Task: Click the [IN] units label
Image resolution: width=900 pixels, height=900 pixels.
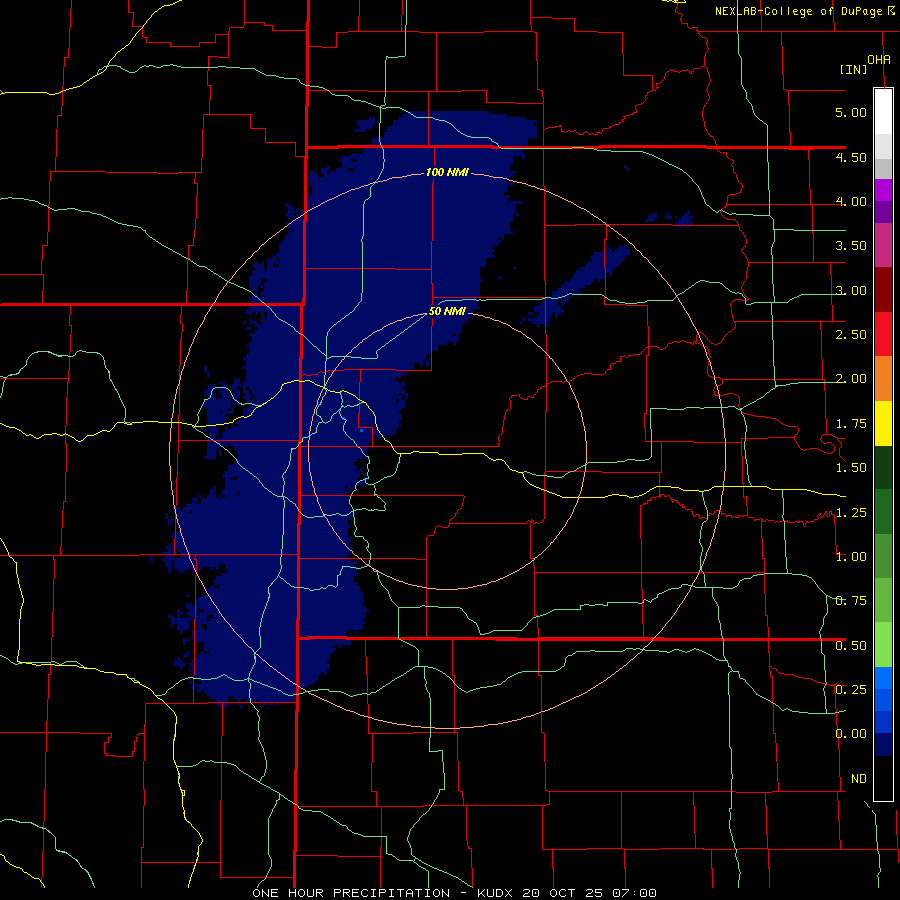Action: click(x=854, y=69)
